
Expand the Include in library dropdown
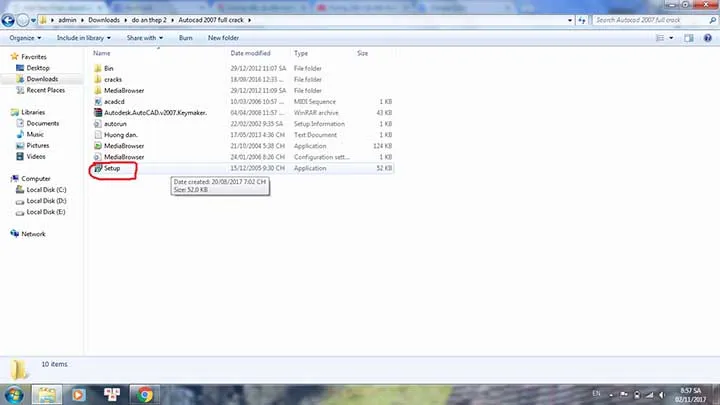[86, 38]
